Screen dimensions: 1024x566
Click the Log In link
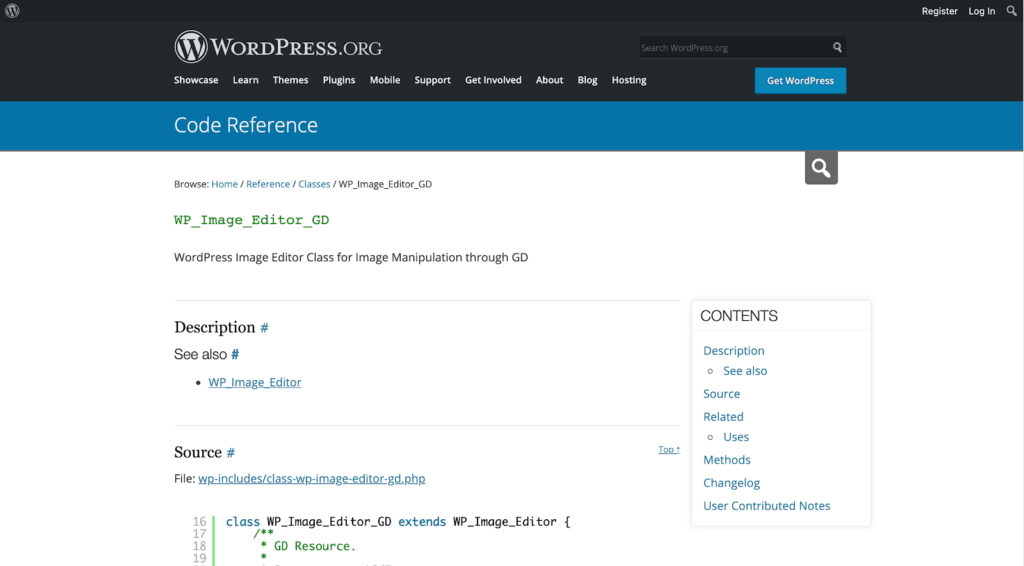(982, 11)
